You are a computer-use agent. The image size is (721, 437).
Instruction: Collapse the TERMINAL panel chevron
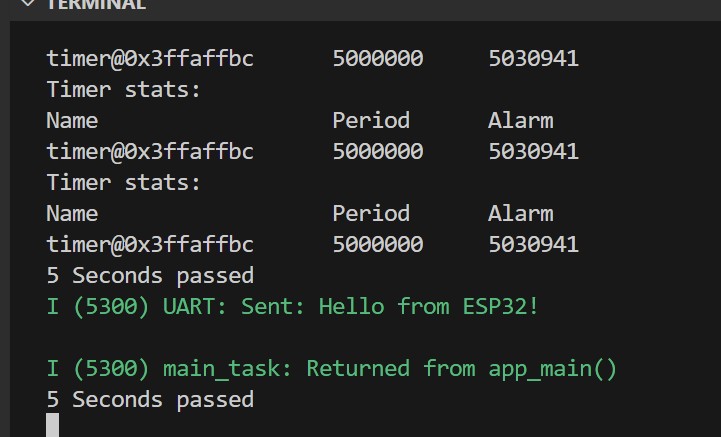[x=27, y=4]
